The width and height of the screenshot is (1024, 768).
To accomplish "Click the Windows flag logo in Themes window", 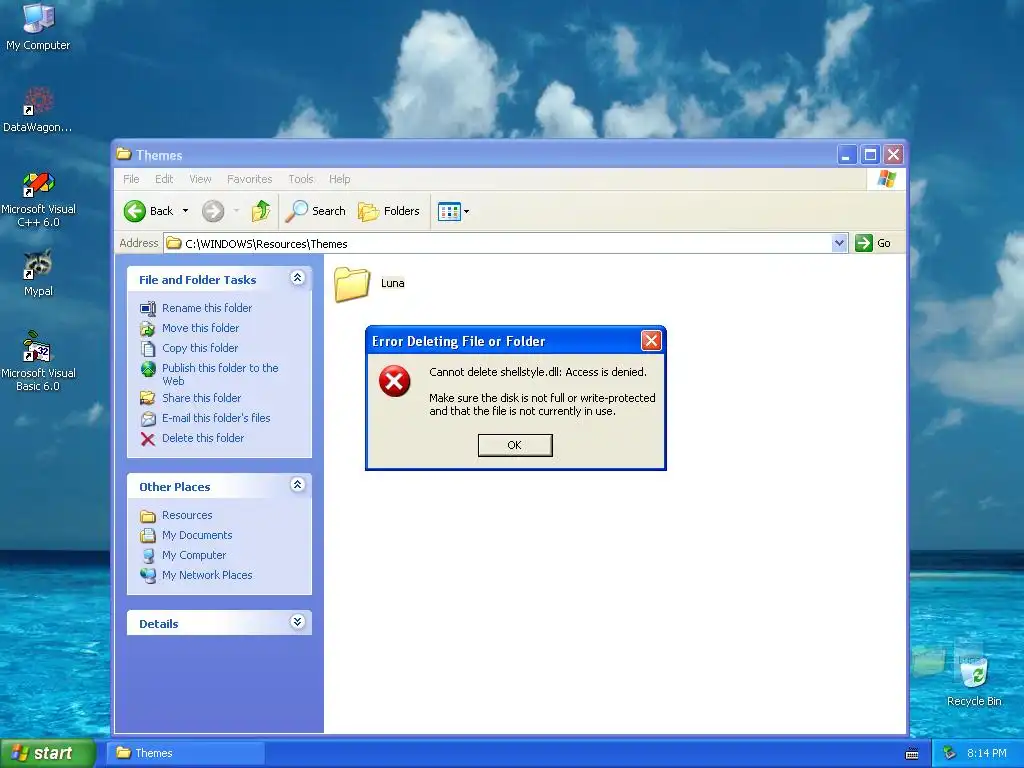I will click(x=886, y=178).
